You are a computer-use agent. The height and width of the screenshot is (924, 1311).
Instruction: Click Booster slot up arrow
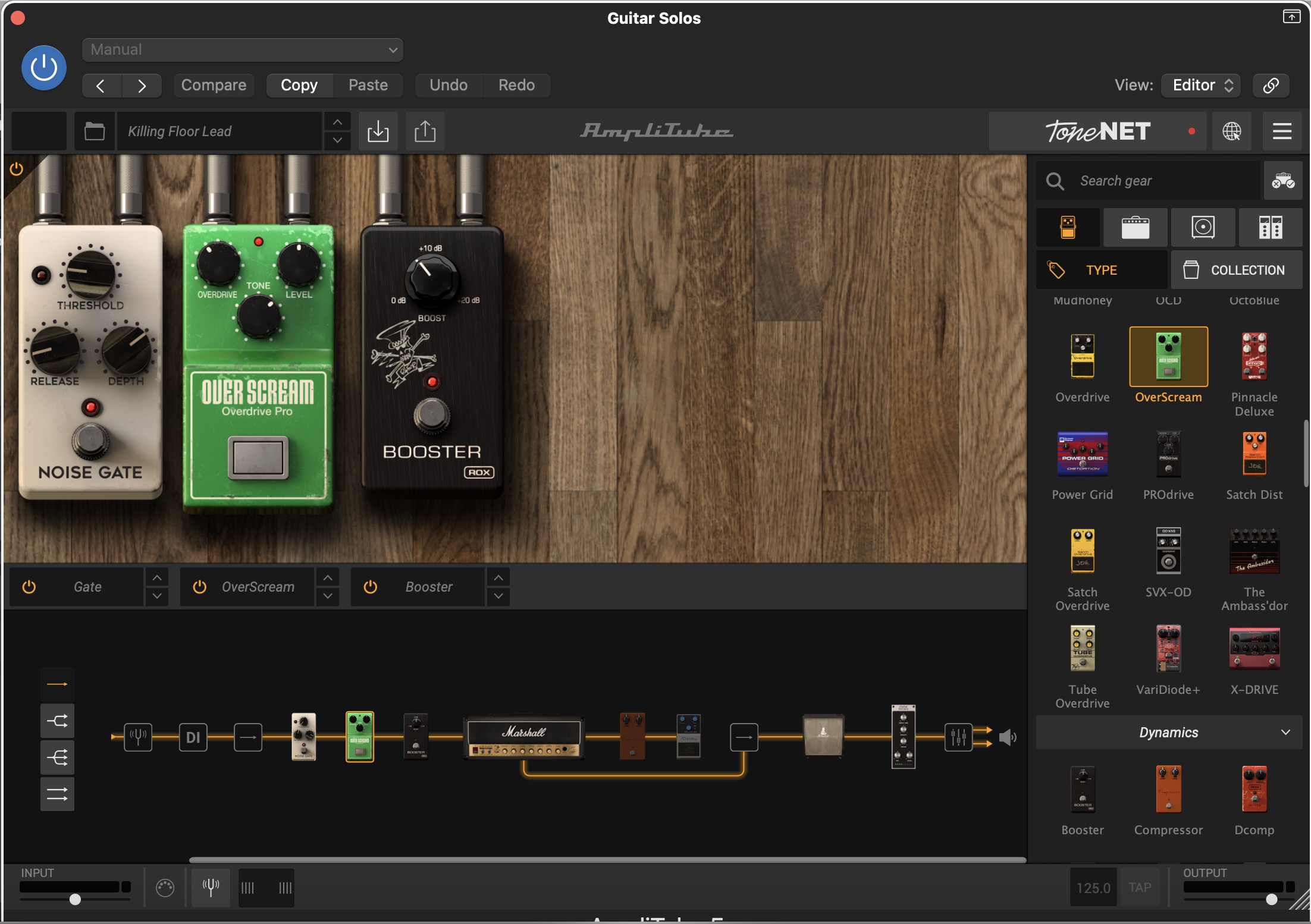[x=498, y=577]
